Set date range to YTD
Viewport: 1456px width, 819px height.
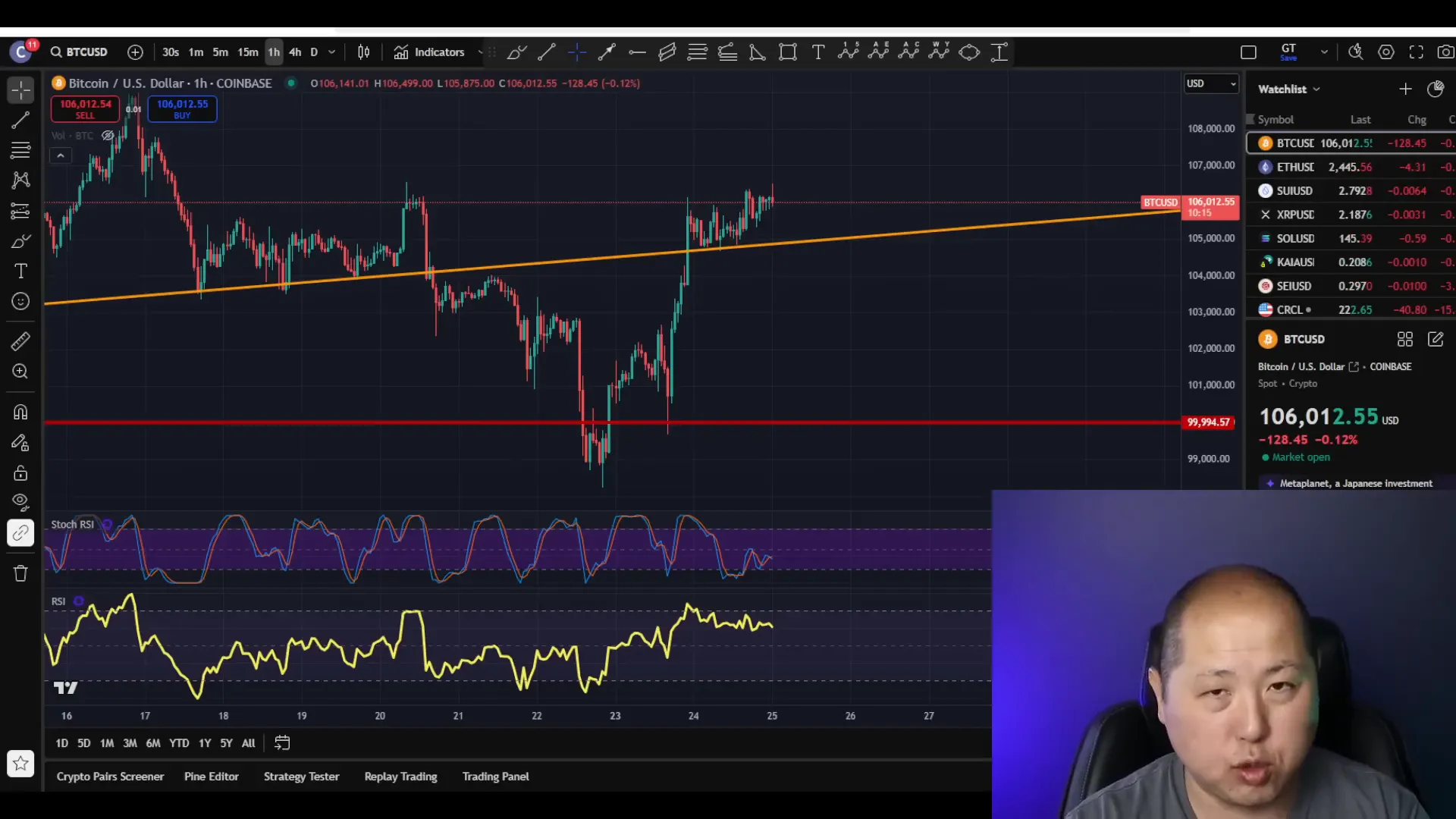(x=179, y=743)
